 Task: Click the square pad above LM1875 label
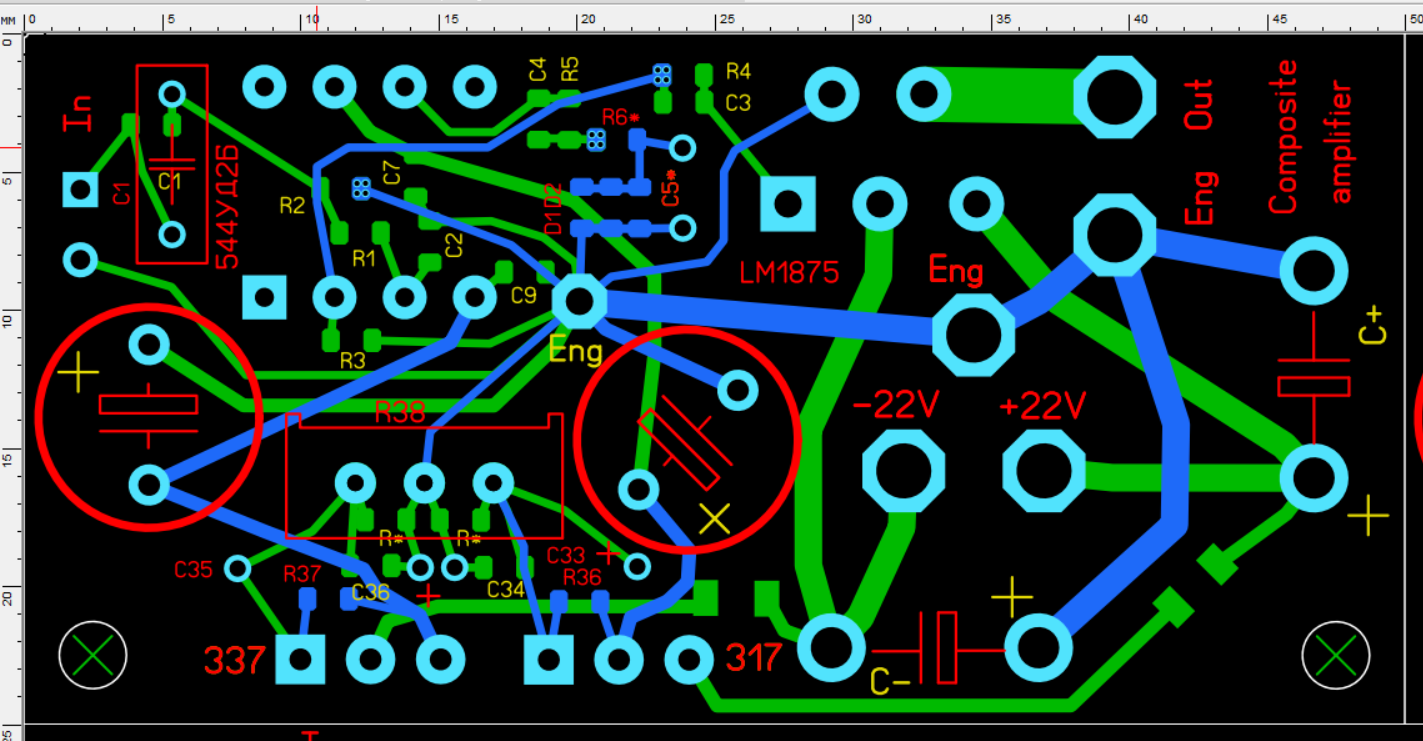[x=788, y=205]
